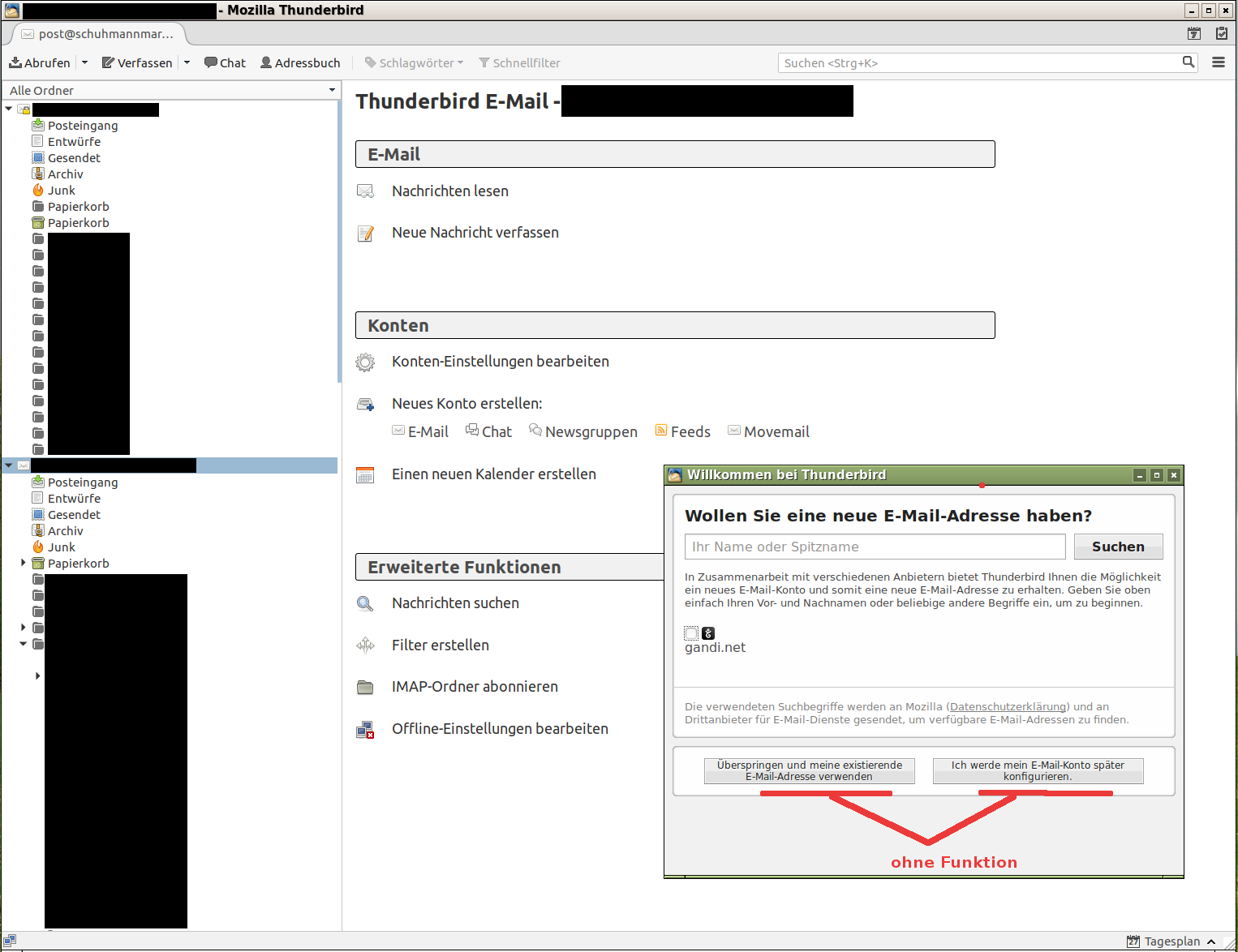Open the calendar tab icon in the tab bar
Image resolution: width=1238 pixels, height=952 pixels.
tap(1194, 33)
